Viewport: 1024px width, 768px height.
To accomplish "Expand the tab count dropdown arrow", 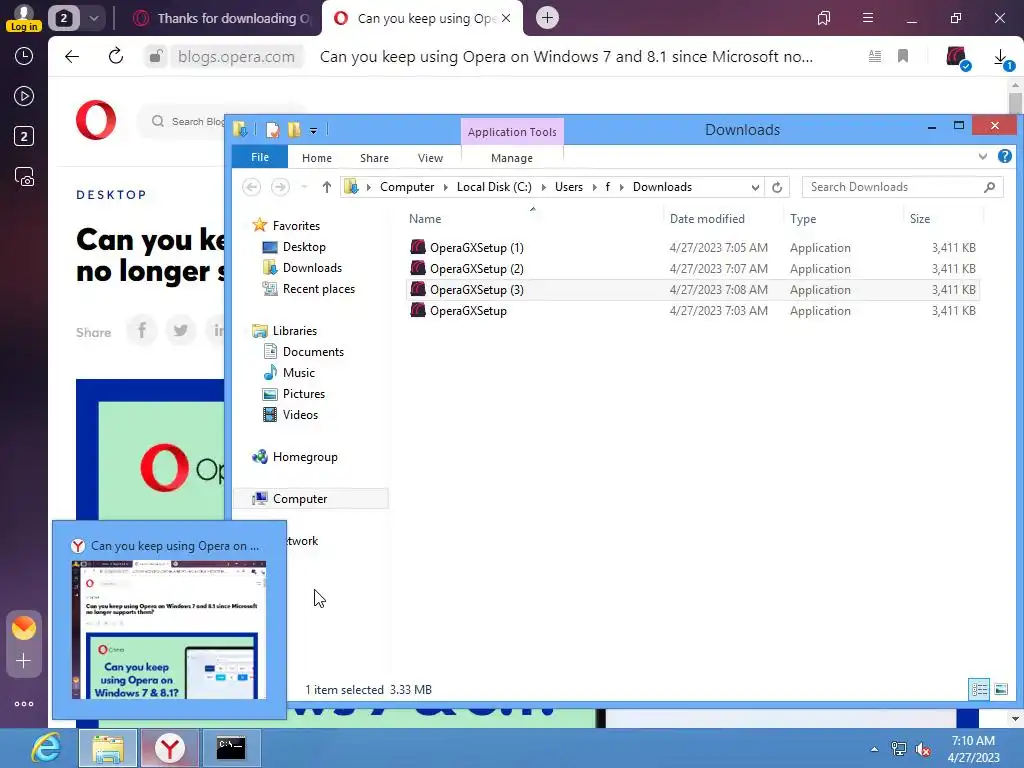I will tap(93, 18).
